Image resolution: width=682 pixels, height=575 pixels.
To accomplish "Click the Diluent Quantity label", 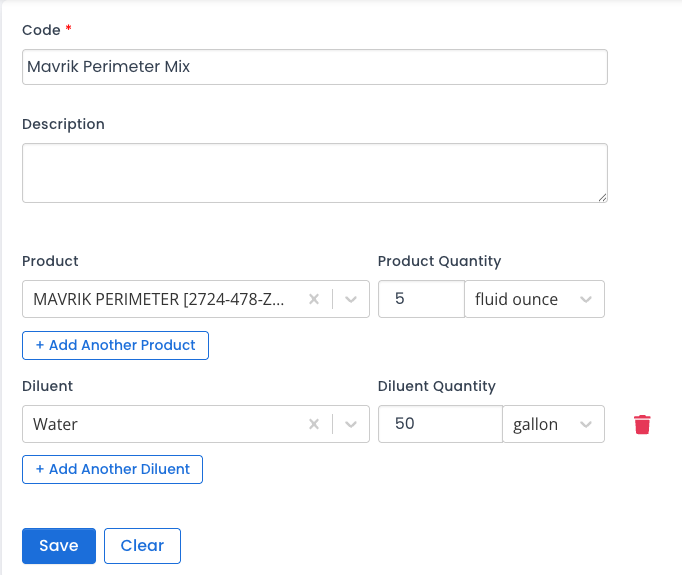I will 437,386.
